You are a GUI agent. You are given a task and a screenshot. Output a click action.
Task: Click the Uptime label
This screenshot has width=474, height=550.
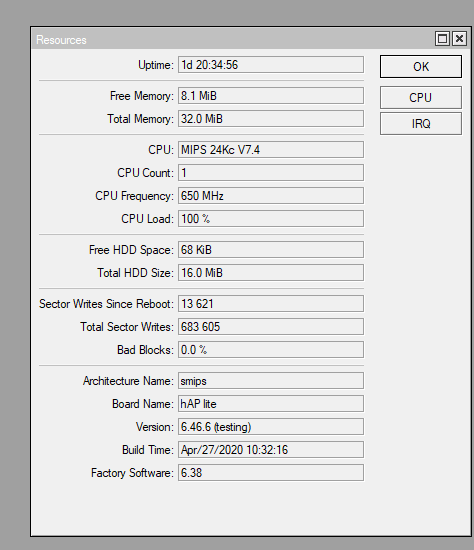tap(156, 65)
